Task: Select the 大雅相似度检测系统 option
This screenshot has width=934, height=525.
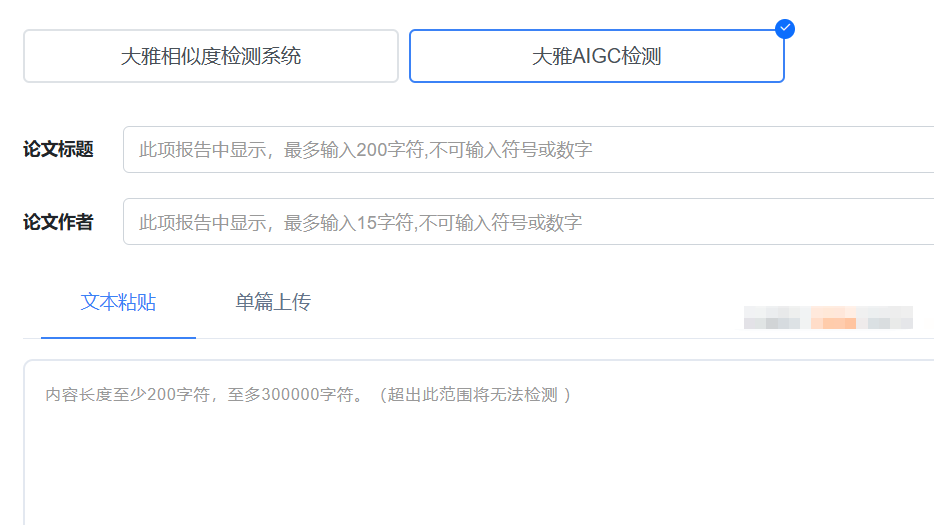Action: (x=210, y=56)
